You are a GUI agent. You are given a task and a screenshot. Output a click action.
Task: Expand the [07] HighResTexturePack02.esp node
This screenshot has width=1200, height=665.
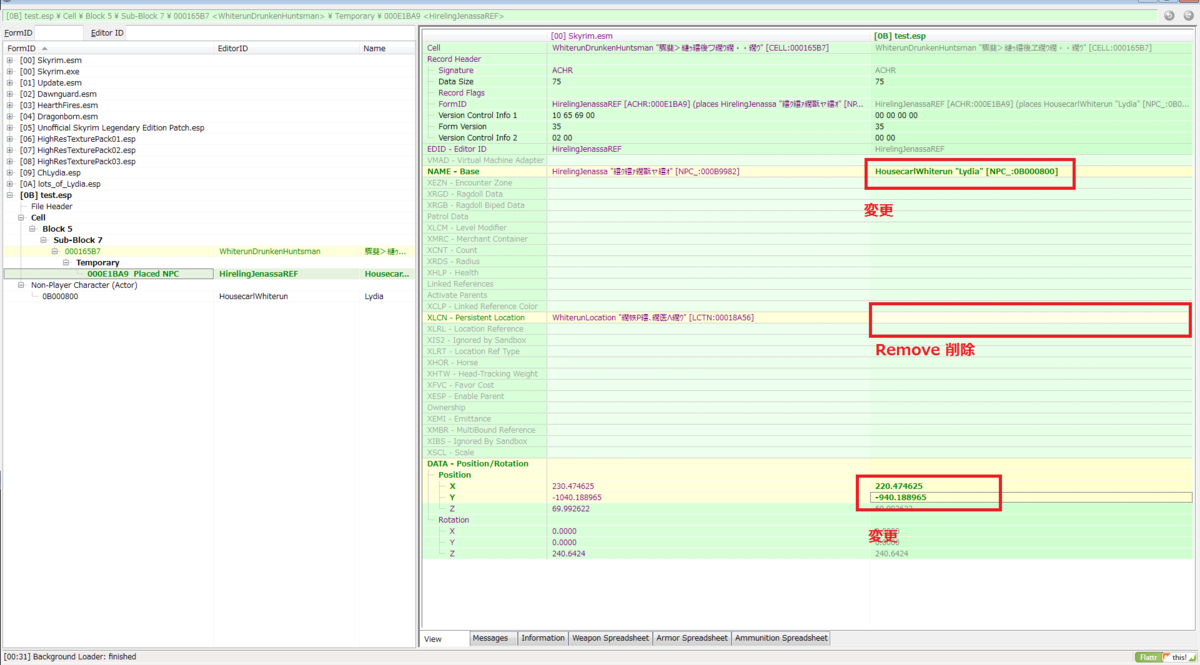[x=10, y=150]
